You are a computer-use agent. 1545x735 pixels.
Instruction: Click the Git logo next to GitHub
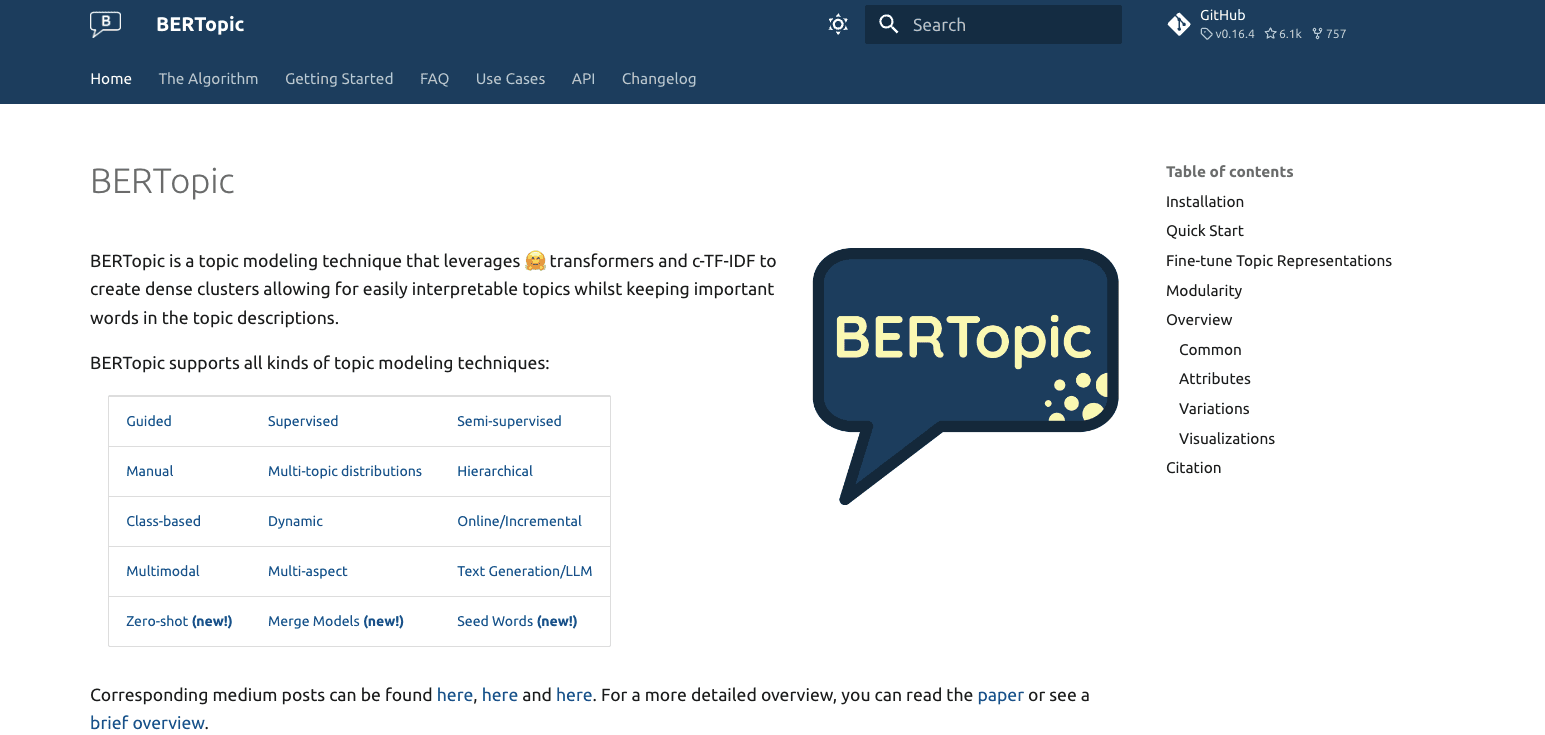point(1179,23)
